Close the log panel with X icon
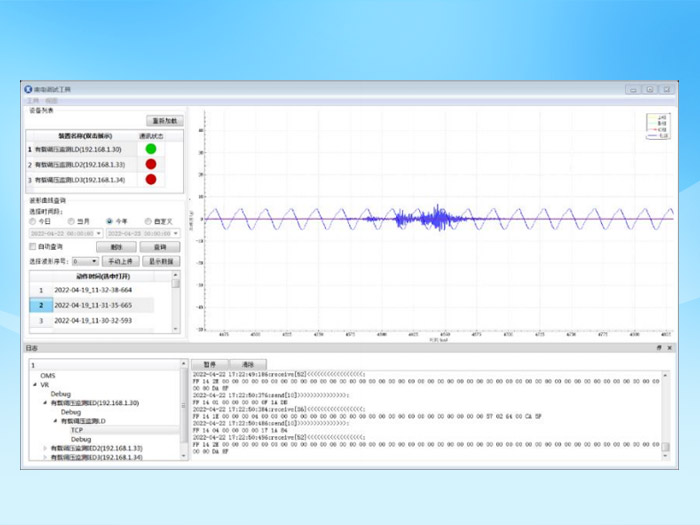This screenshot has width=700, height=525. 670,348
